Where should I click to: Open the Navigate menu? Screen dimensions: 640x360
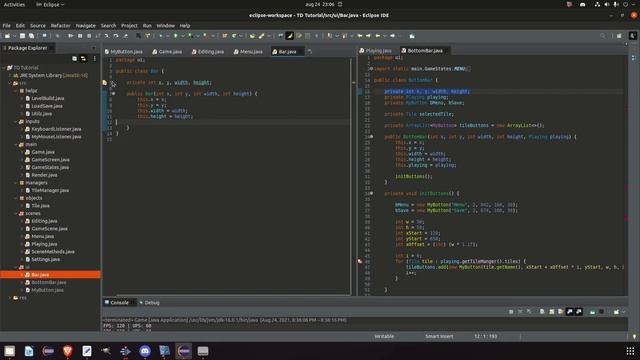coord(85,26)
